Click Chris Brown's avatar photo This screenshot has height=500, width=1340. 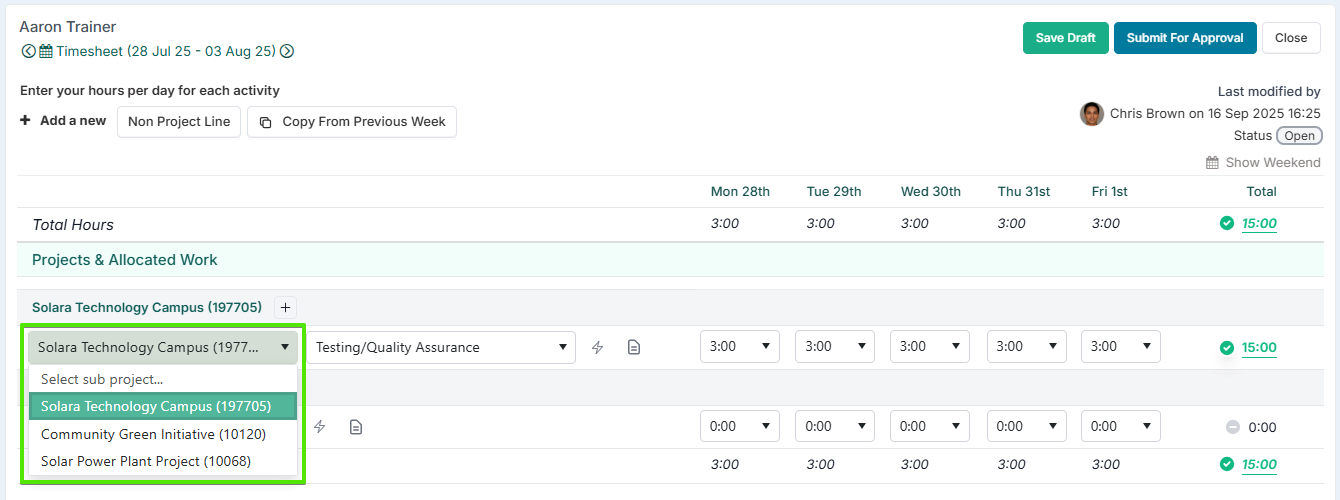[x=1092, y=114]
